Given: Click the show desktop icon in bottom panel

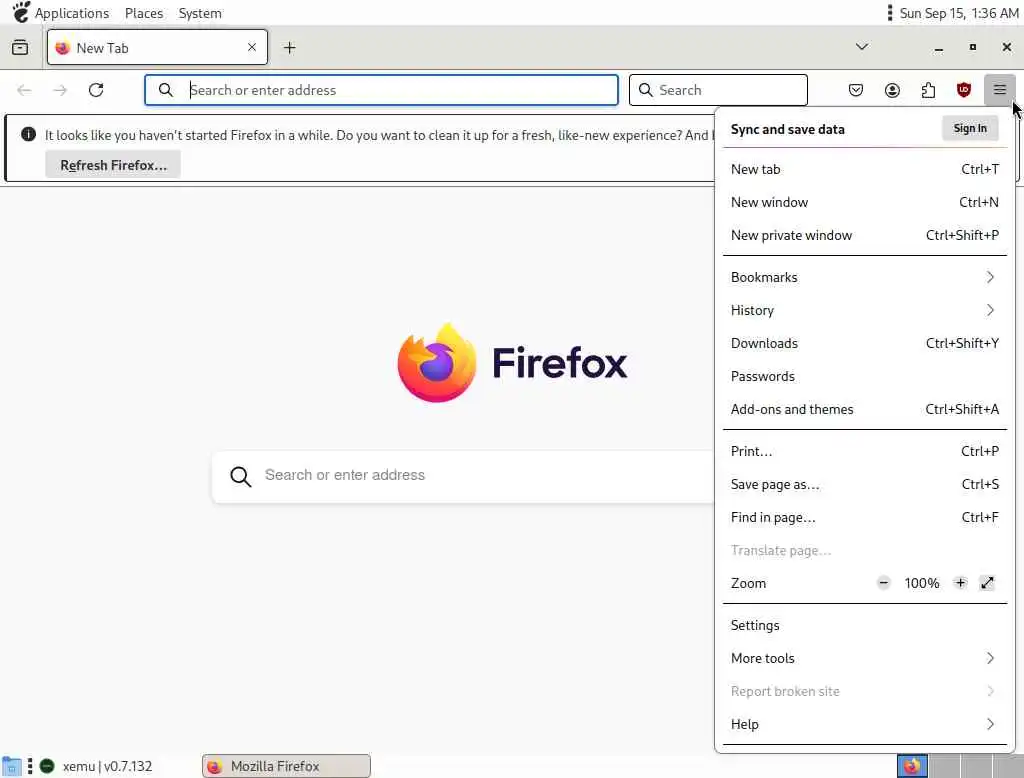Looking at the screenshot, I should [12, 766].
